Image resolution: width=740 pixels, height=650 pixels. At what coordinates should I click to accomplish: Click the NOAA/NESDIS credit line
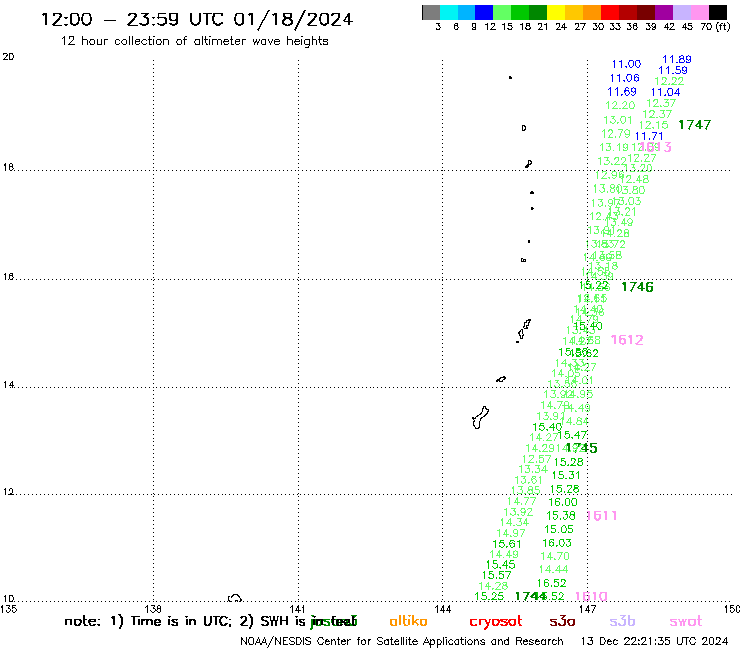402,642
